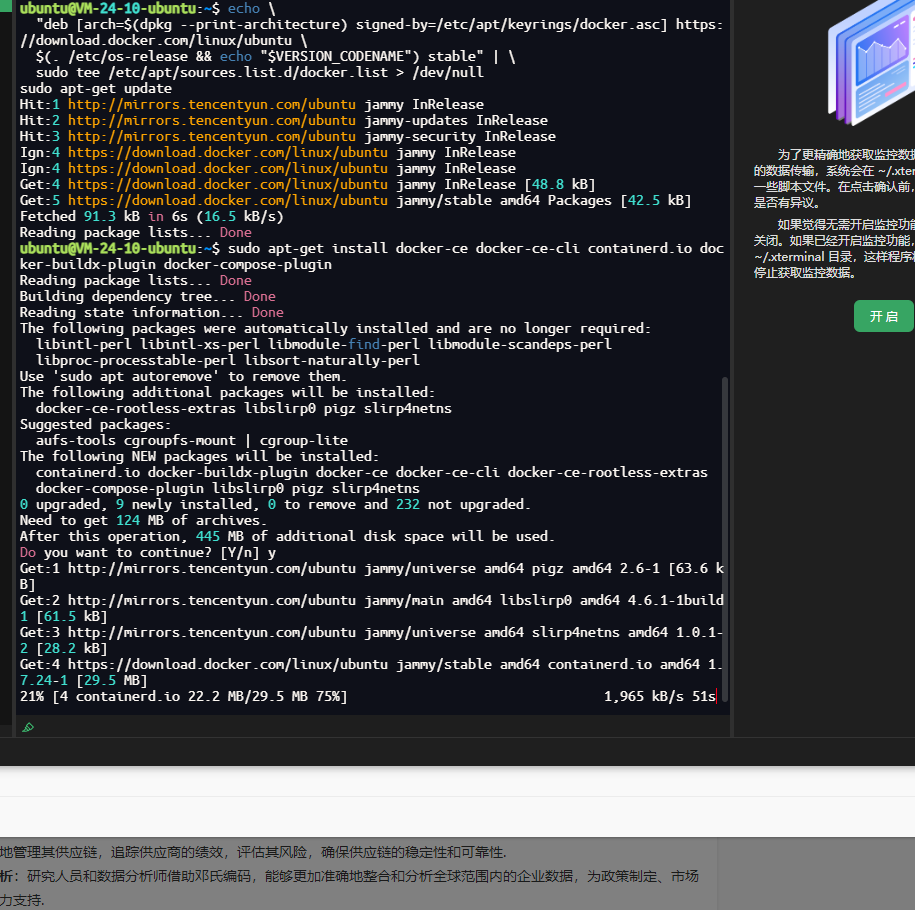Click the "The following NEW packages will be installed:" line
This screenshot has width=915, height=910.
(x=200, y=456)
